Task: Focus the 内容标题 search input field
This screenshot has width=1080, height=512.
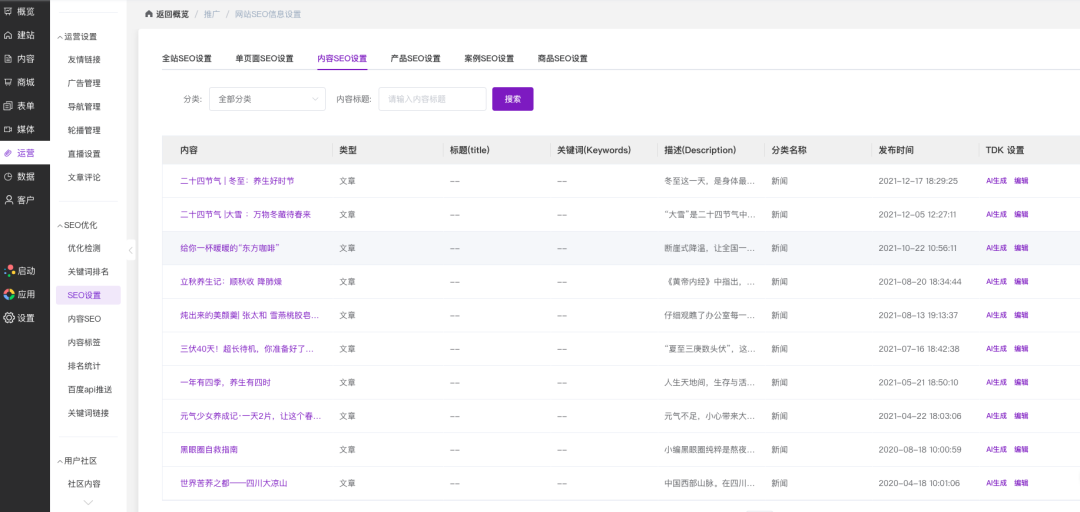Action: pyautogui.click(x=432, y=99)
